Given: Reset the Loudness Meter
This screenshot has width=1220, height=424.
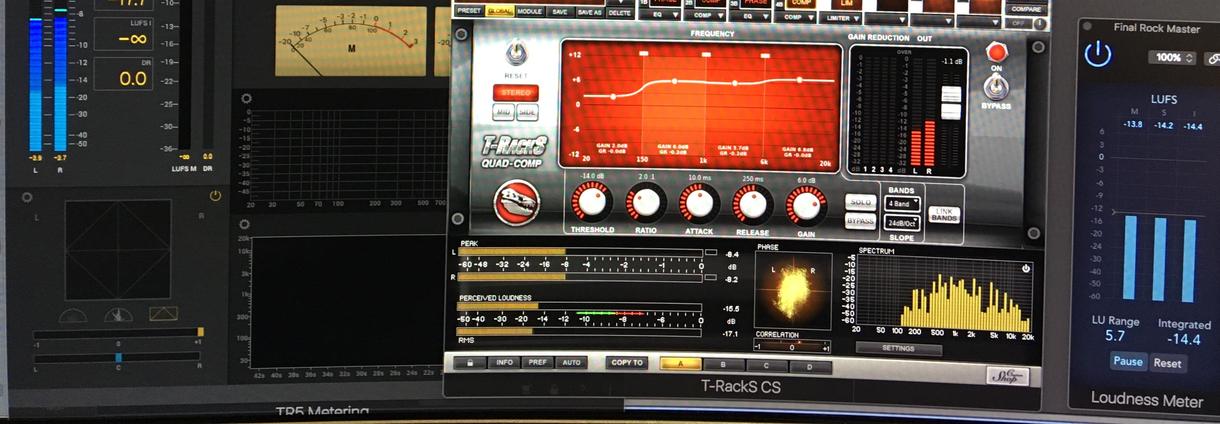Looking at the screenshot, I should (x=1166, y=363).
